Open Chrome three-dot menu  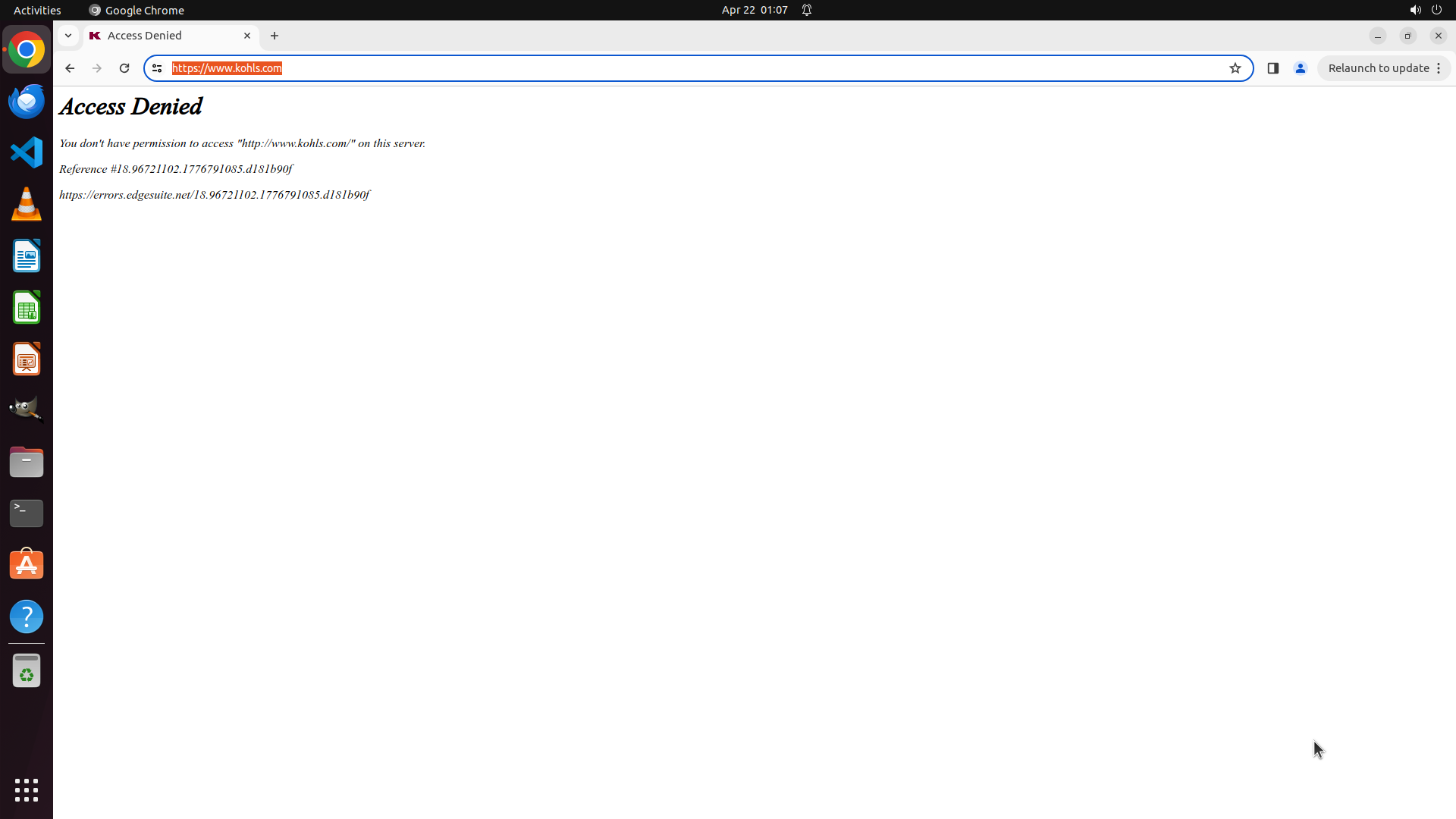(1439, 68)
